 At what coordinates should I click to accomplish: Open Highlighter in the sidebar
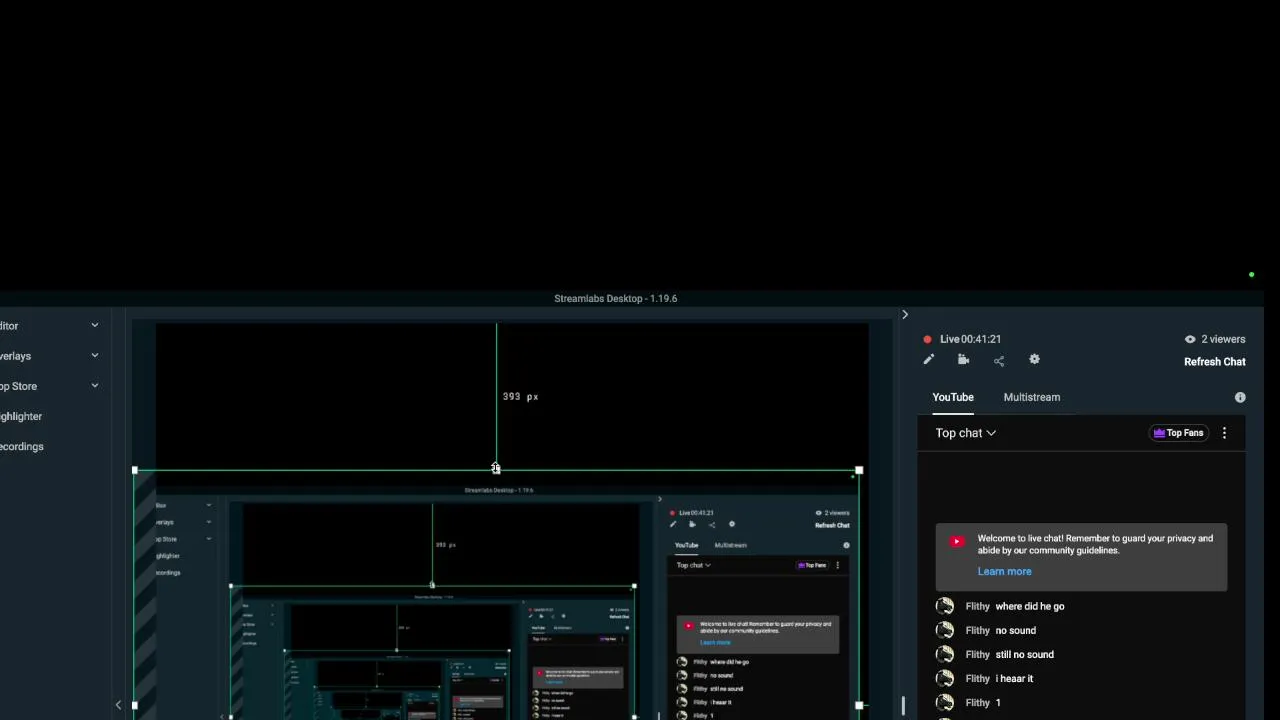20,416
